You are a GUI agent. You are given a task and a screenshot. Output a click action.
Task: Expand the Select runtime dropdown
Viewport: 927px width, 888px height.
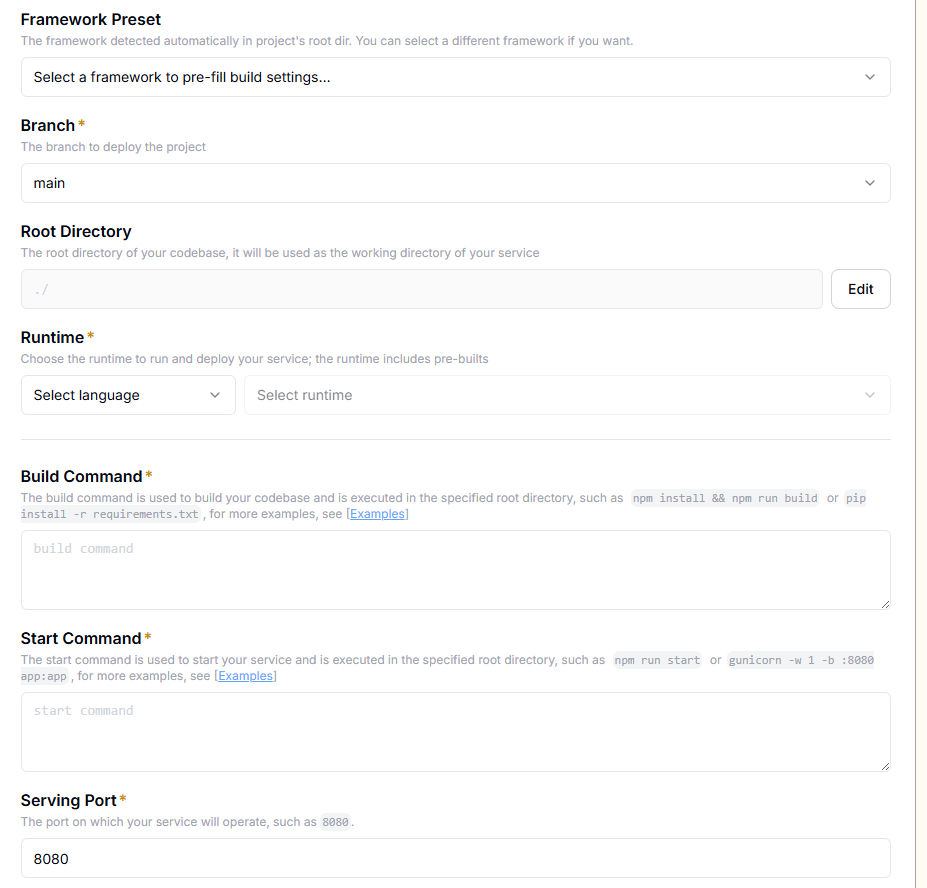(x=568, y=395)
